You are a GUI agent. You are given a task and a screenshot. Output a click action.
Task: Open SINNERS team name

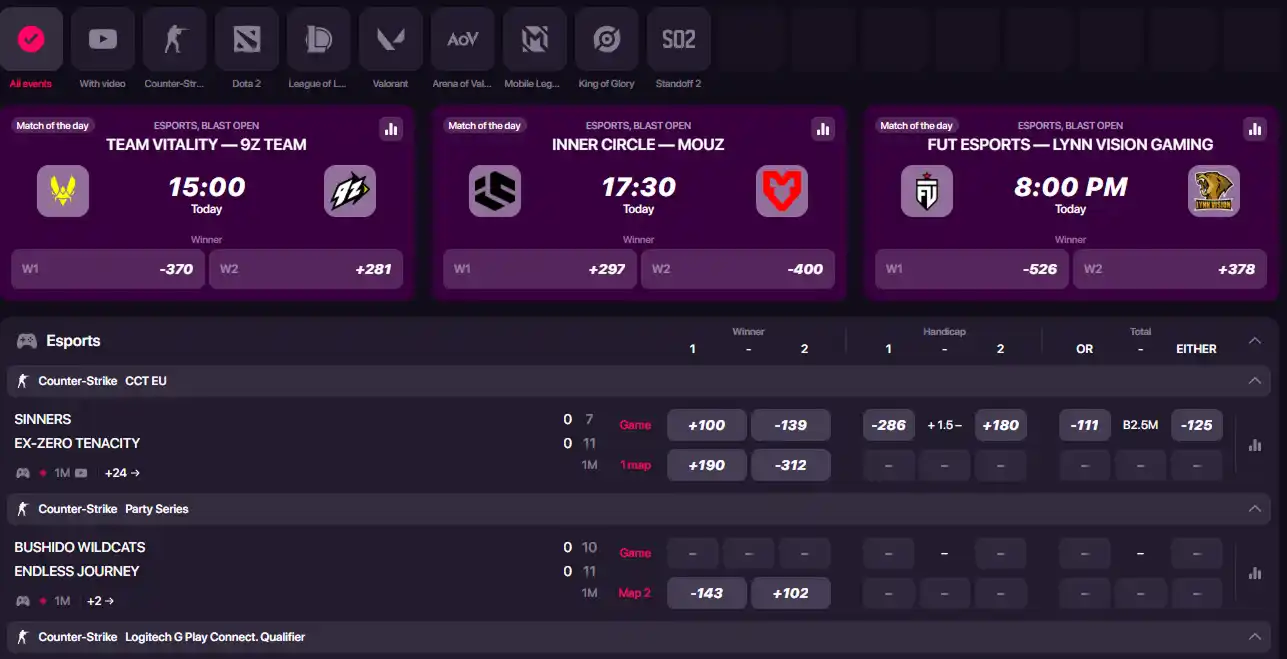43,419
